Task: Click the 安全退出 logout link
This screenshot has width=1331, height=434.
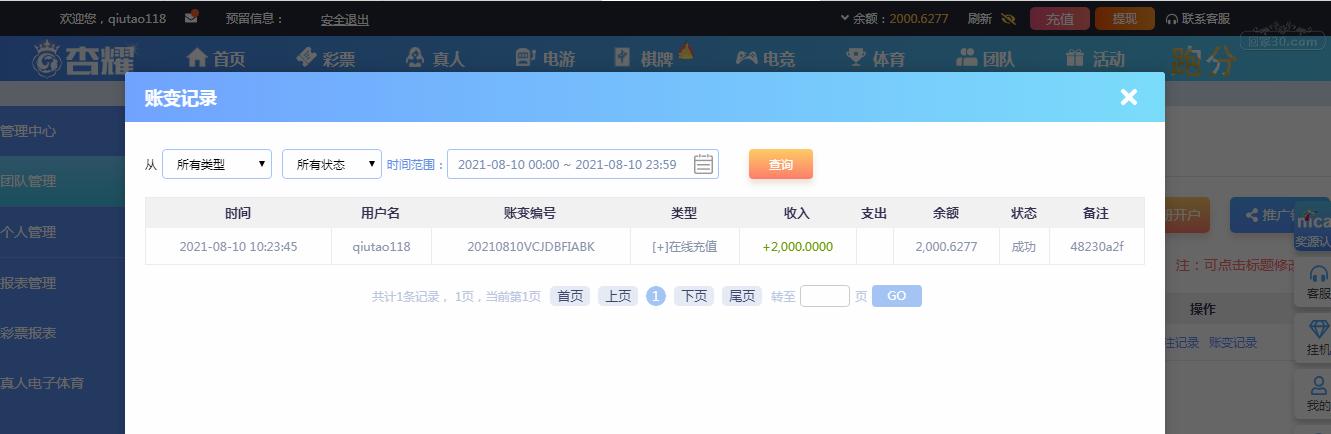Action: pos(345,19)
